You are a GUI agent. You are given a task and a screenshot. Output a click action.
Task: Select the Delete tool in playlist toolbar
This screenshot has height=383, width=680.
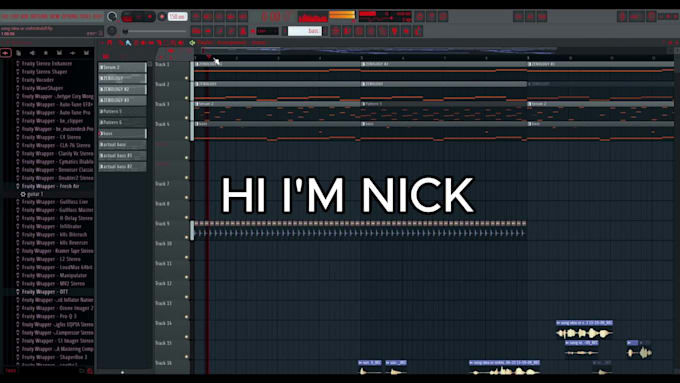[136, 43]
